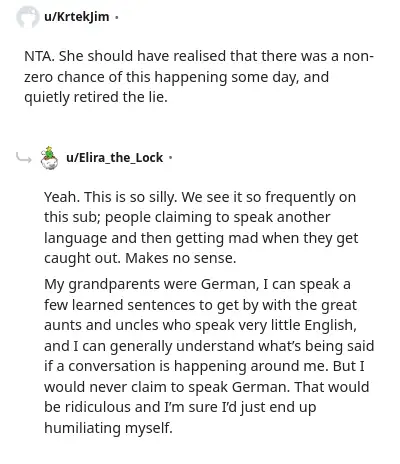This screenshot has width=400, height=464.
Task: Click the line "few learned sentences to get by"
Action: pos(200,305)
